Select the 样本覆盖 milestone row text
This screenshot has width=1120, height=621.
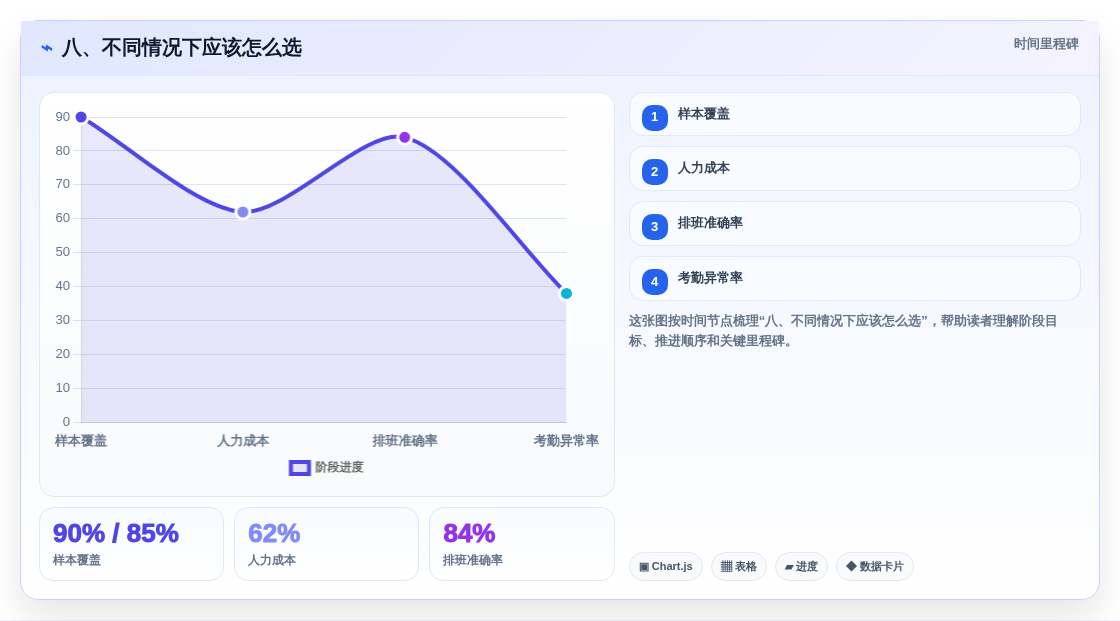tap(704, 114)
